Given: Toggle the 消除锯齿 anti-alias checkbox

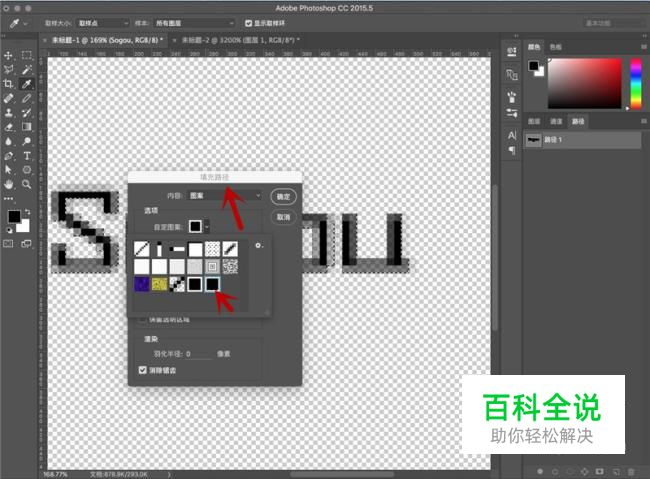Looking at the screenshot, I should click(x=143, y=370).
